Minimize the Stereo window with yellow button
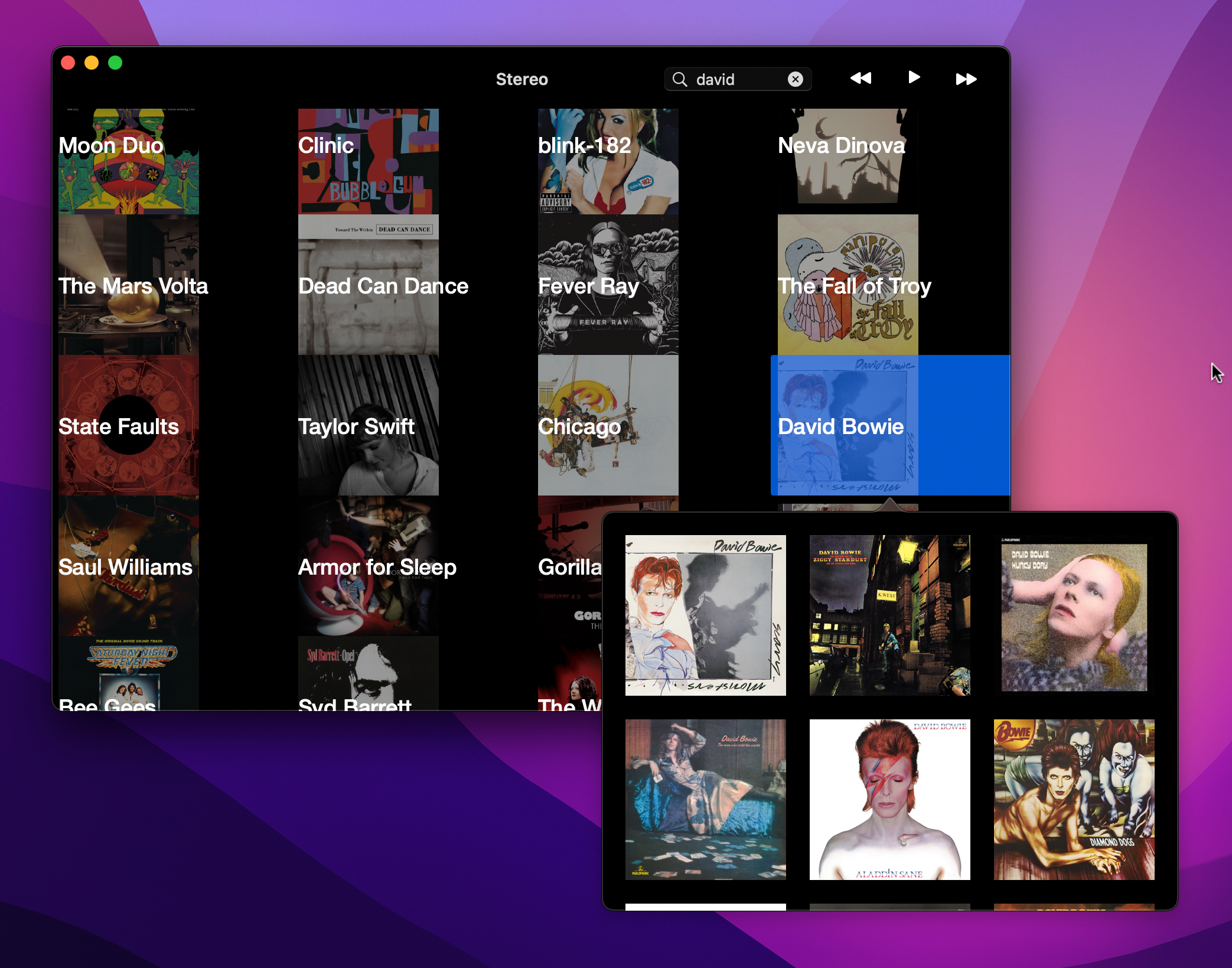The height and width of the screenshot is (968, 1232). click(x=92, y=63)
